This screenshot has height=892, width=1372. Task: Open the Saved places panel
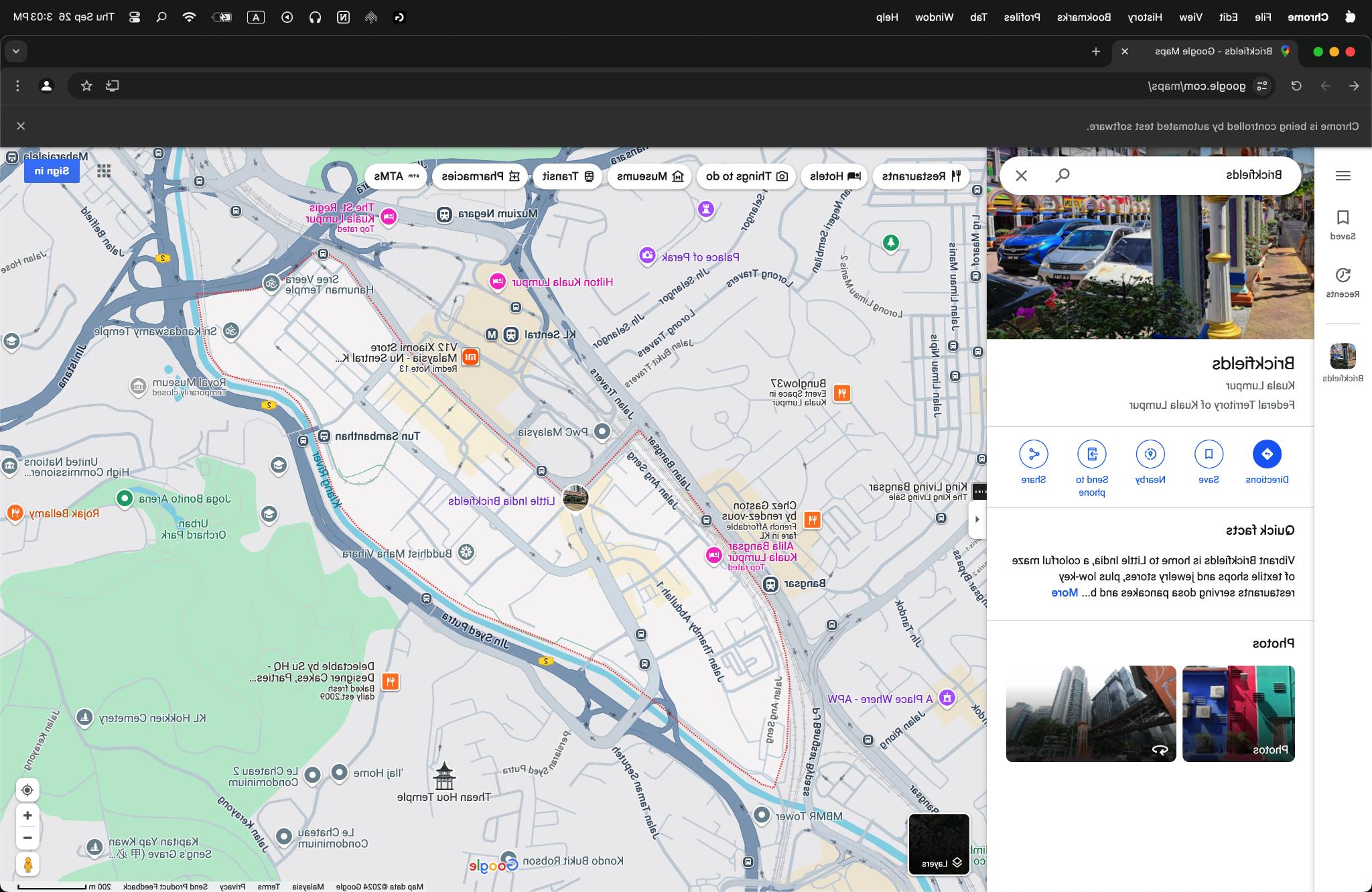(1343, 225)
